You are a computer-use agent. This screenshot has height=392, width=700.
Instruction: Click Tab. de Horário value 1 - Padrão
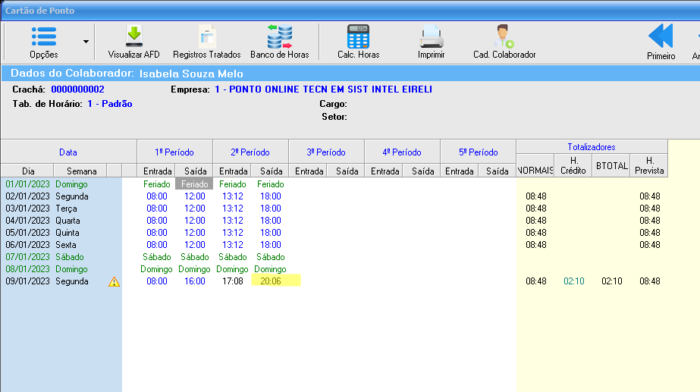coord(110,104)
